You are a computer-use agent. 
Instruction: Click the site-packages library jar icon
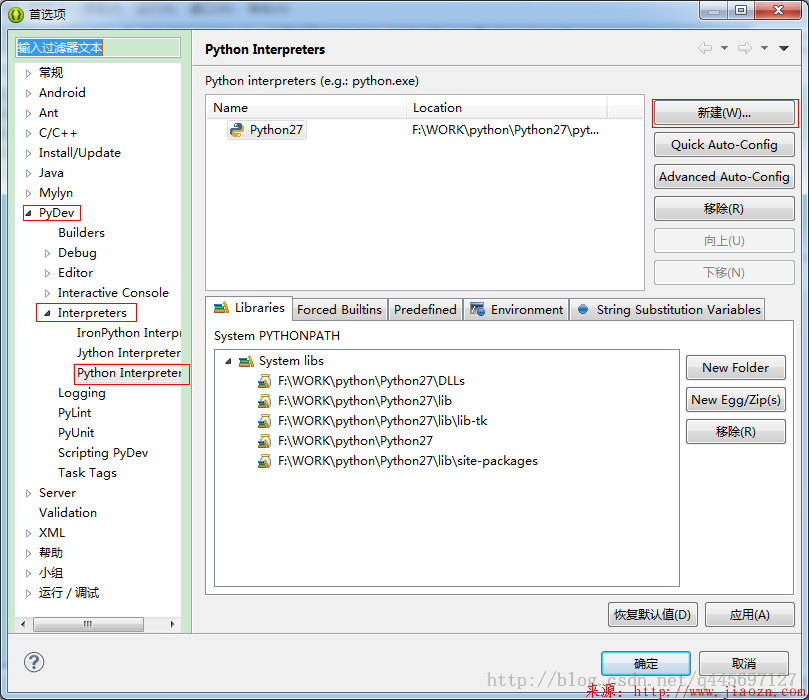point(265,461)
